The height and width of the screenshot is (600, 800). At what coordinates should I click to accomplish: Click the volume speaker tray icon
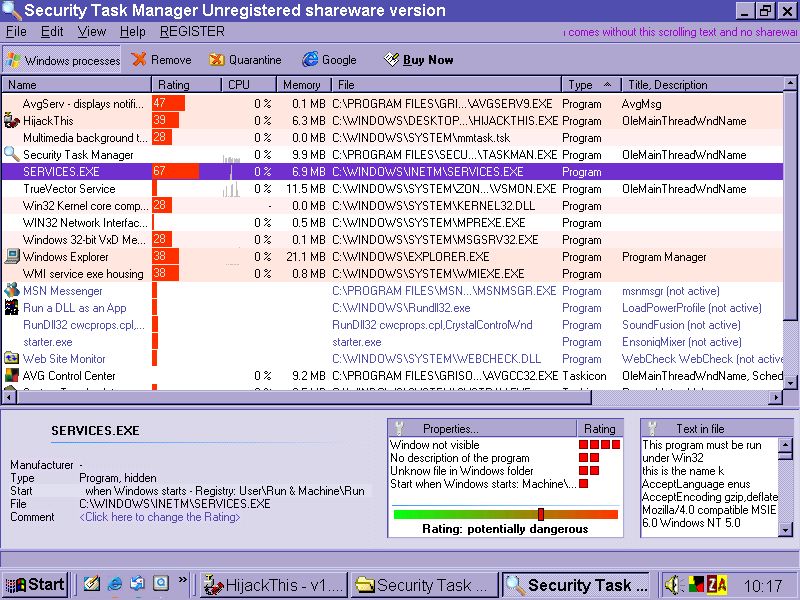672,585
